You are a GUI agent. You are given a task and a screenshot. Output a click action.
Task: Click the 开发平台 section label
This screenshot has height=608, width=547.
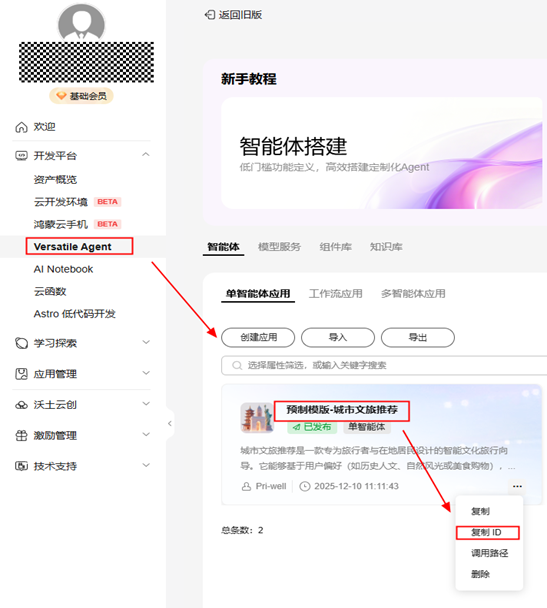click(x=55, y=155)
